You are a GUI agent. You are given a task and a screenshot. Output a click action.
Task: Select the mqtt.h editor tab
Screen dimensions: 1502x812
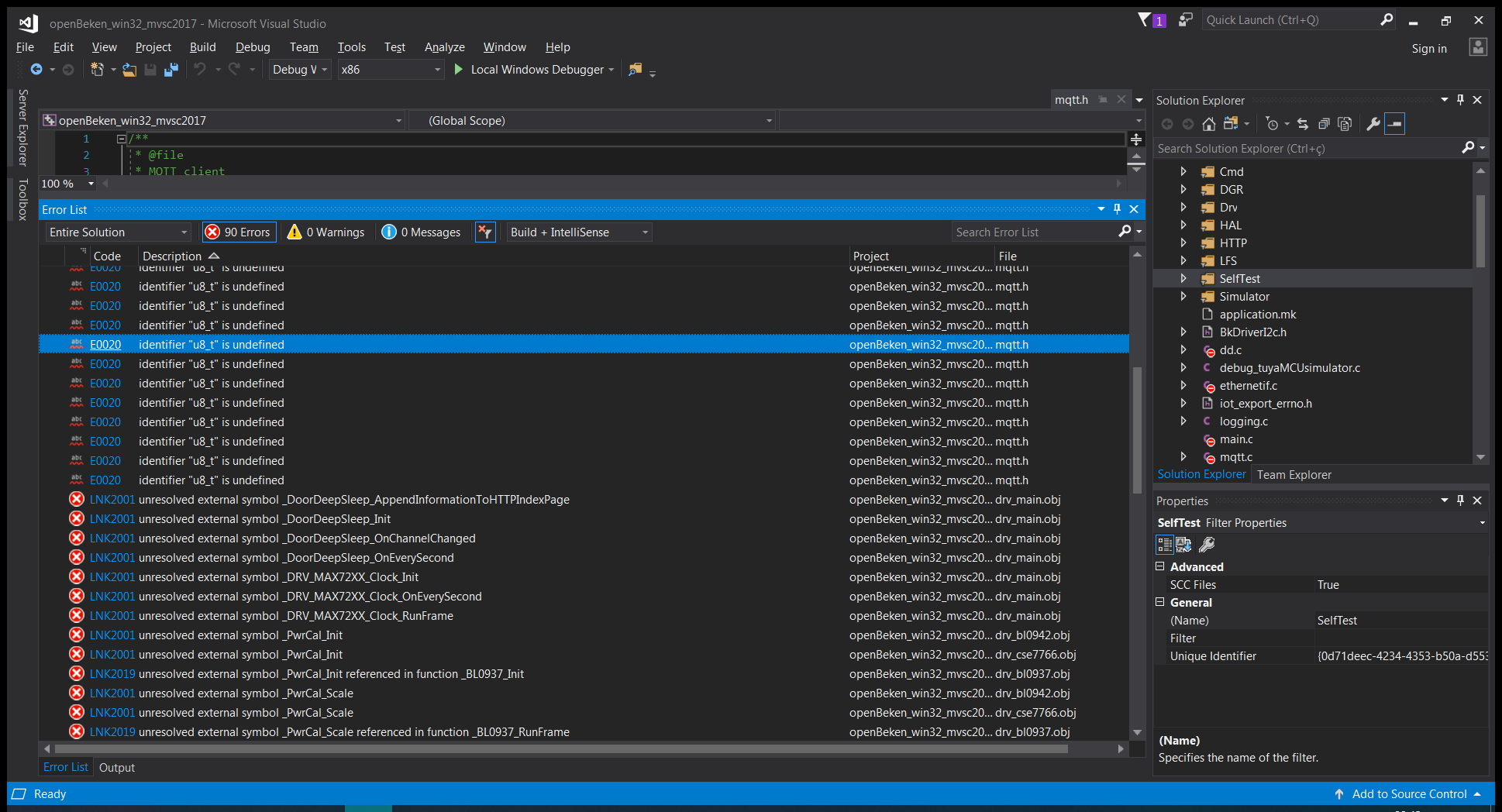pyautogui.click(x=1072, y=100)
